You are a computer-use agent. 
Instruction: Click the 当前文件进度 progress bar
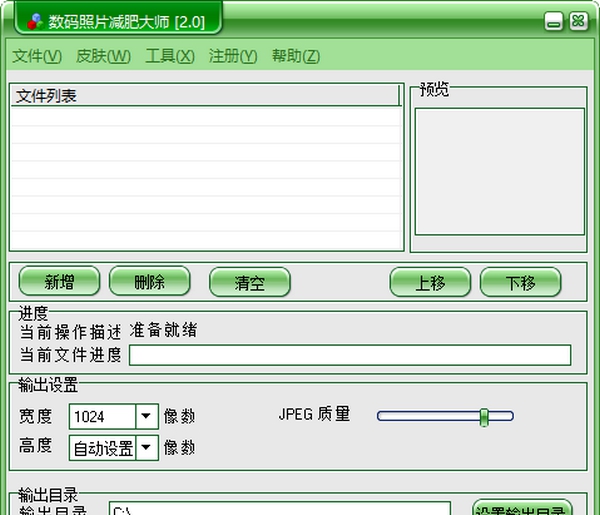pyautogui.click(x=350, y=355)
